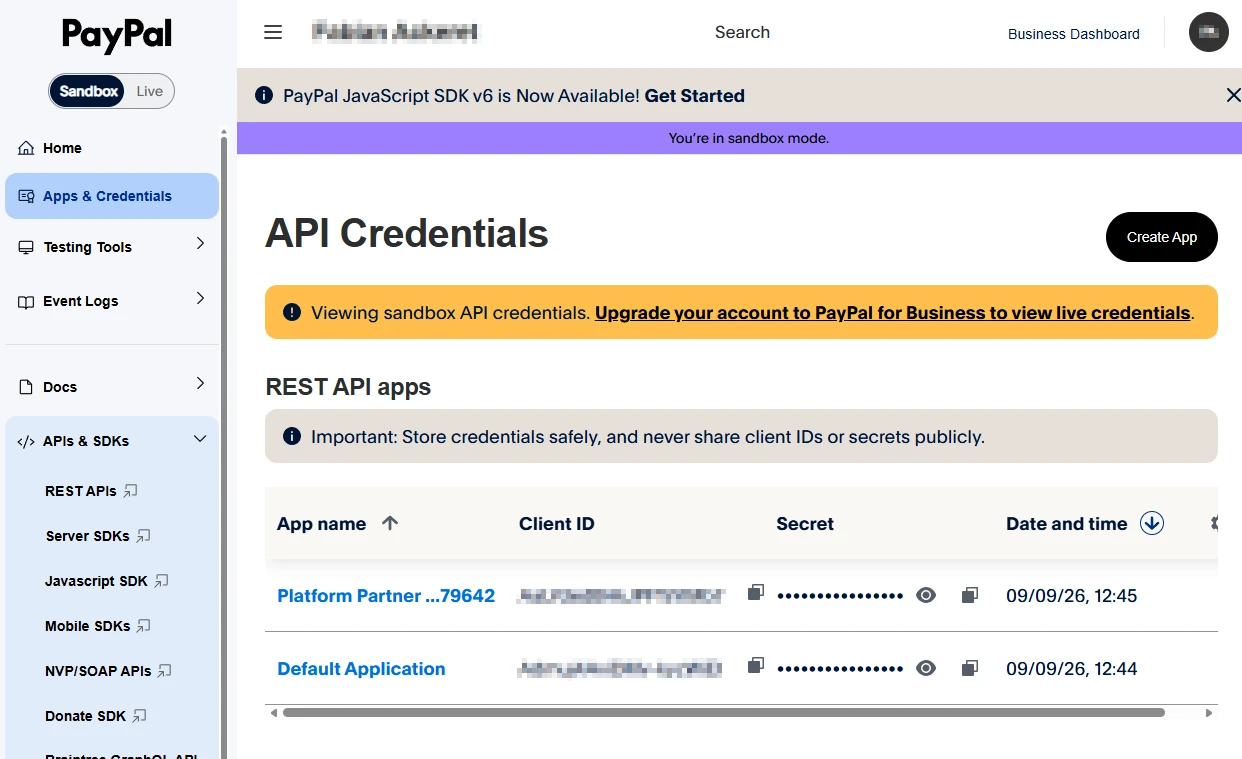Viewport: 1242px width, 759px height.
Task: Copy Client ID for Platform Partner app
Action: coord(756,593)
